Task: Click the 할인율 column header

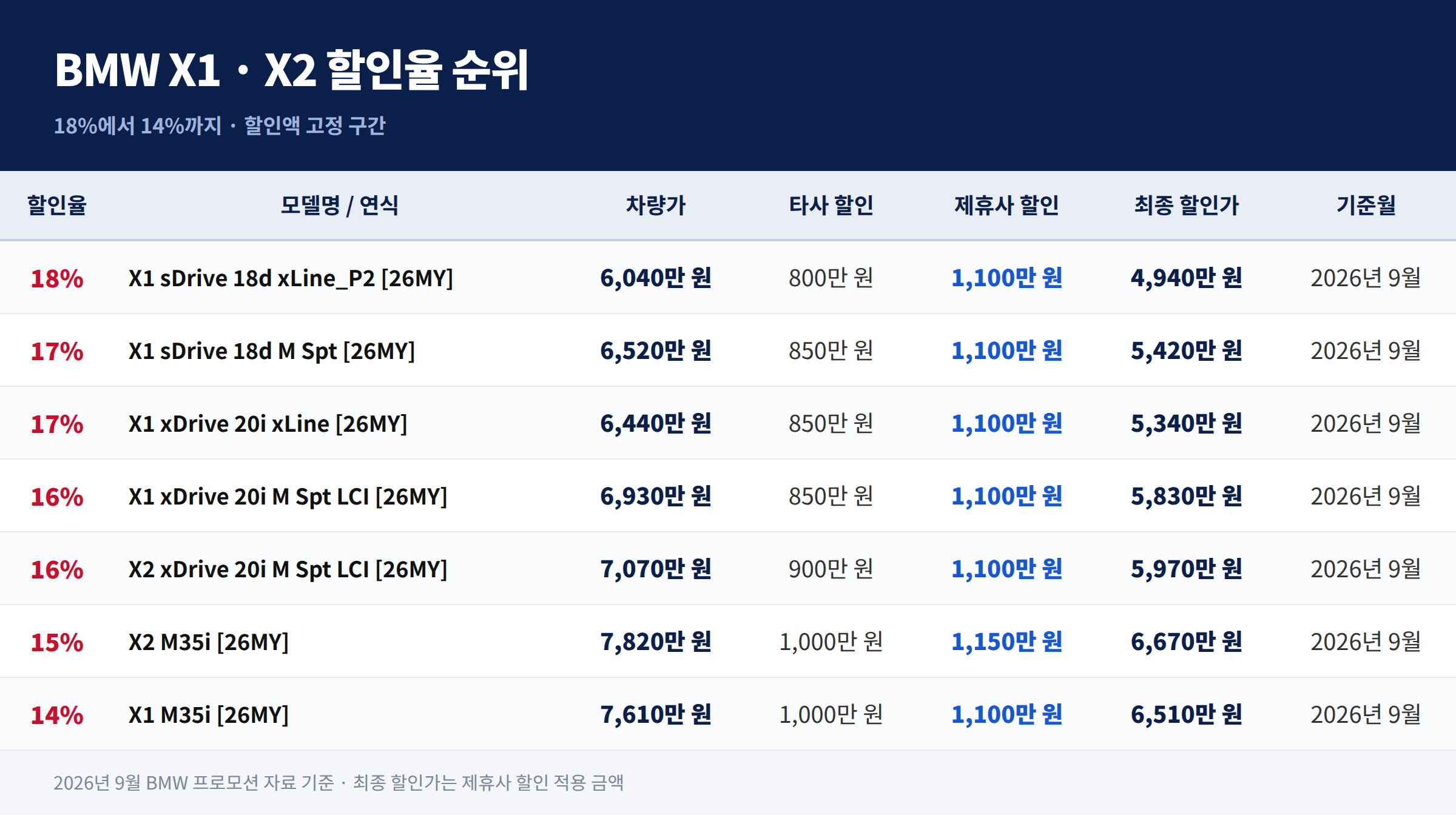Action: 57,205
